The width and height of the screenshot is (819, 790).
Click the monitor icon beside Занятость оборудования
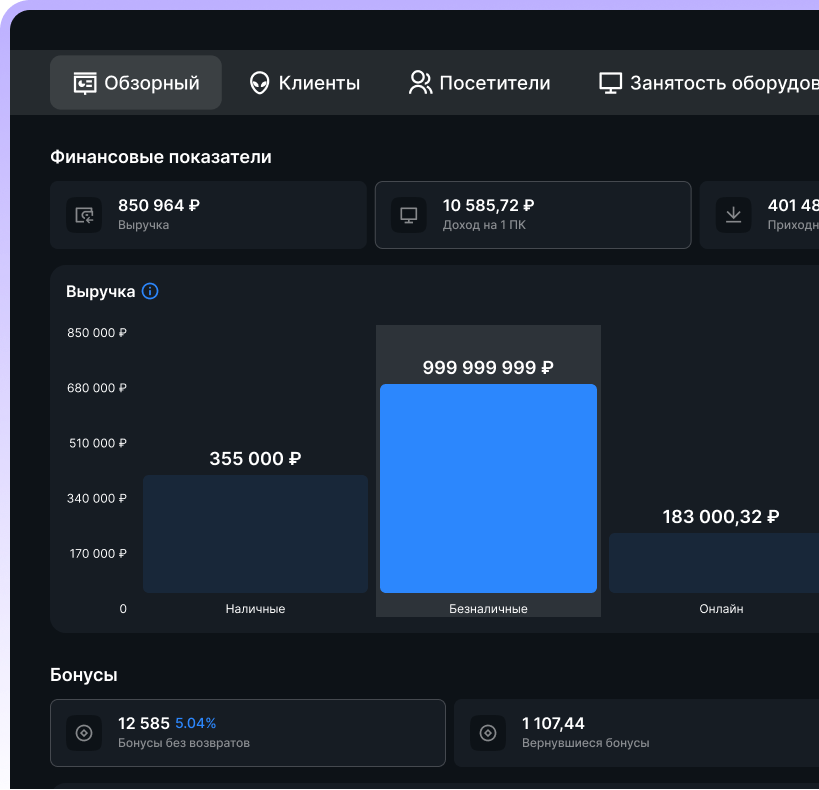point(610,83)
